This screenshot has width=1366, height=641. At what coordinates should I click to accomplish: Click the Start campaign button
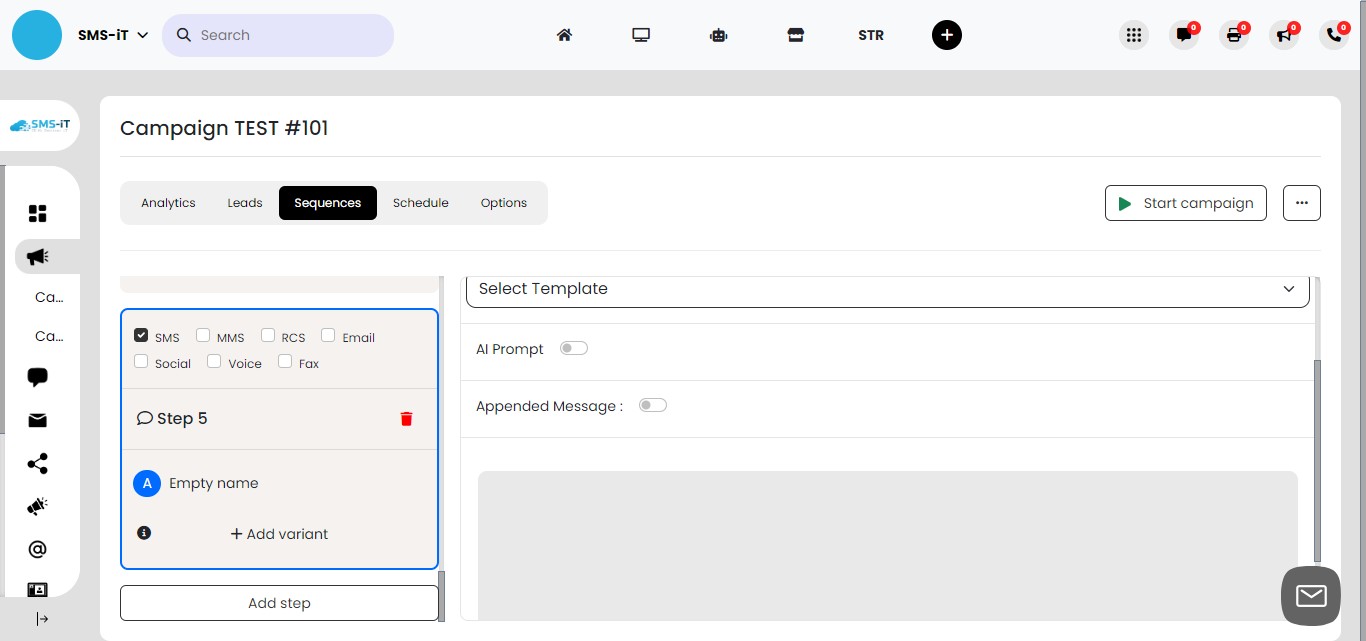1186,203
